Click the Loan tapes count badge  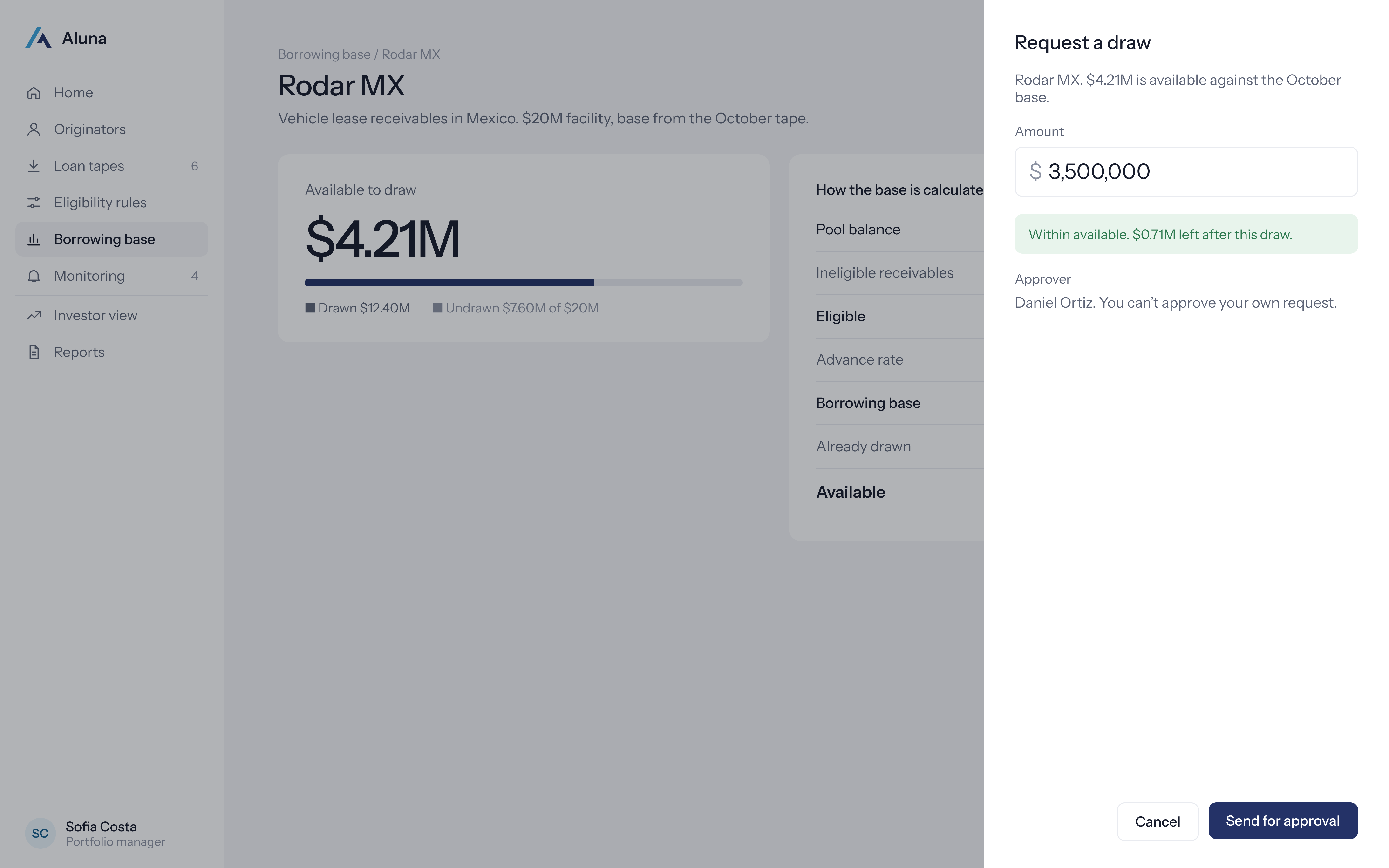[195, 166]
